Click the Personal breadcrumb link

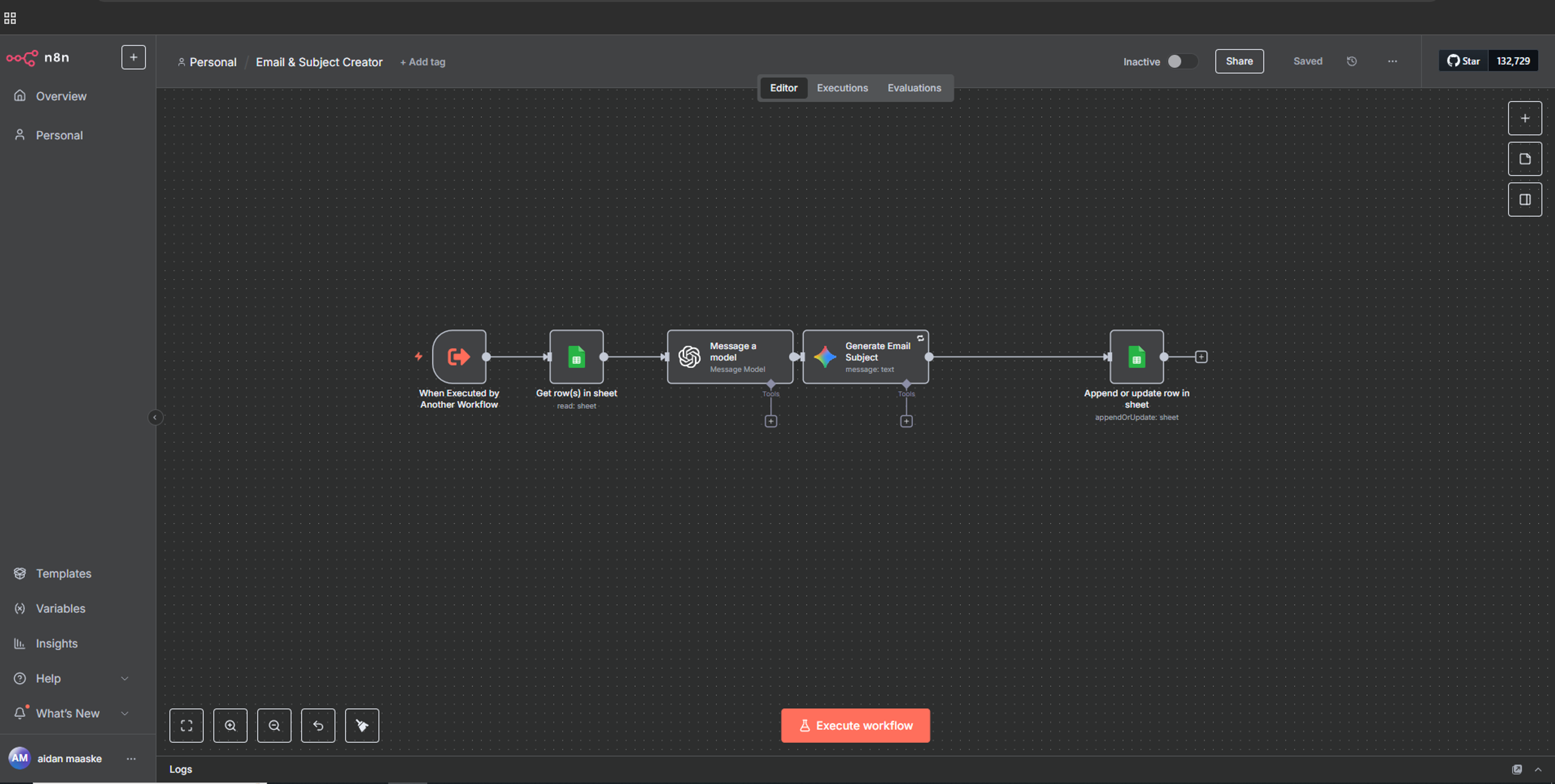[x=213, y=62]
